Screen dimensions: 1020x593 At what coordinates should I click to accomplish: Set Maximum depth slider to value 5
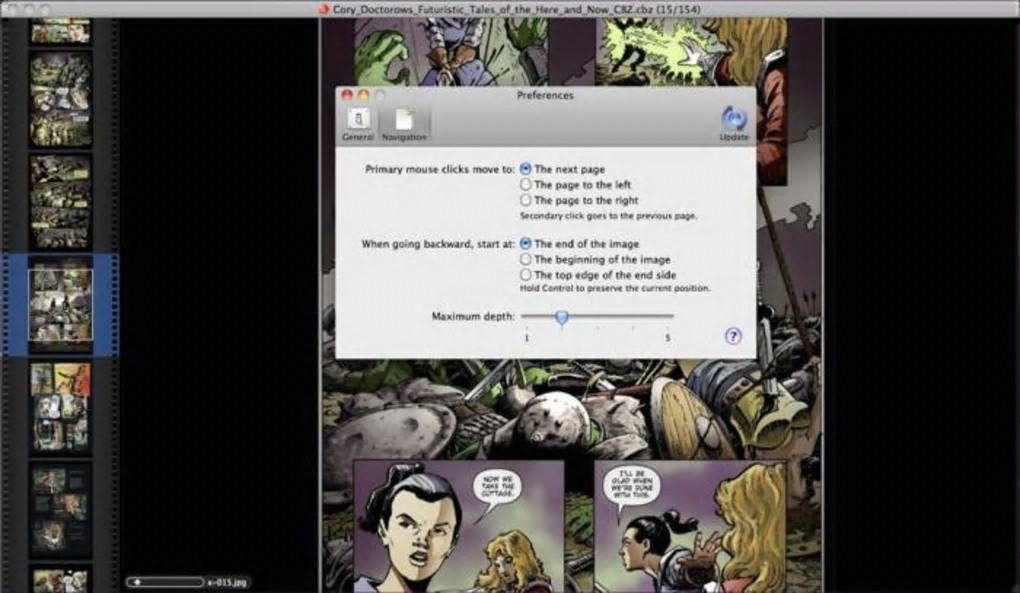(x=668, y=317)
